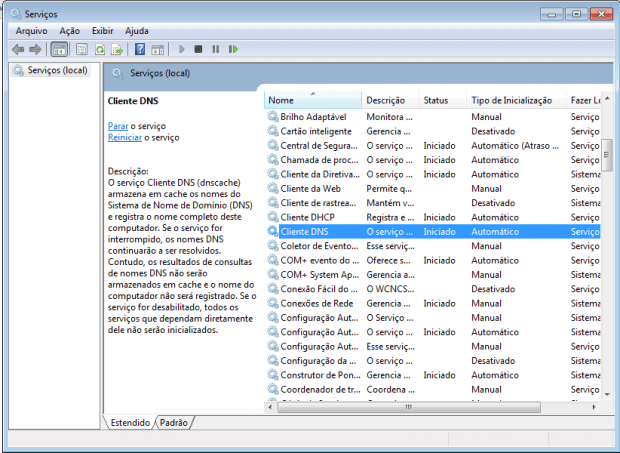Select the Cartão inteligente service row

coord(433,131)
